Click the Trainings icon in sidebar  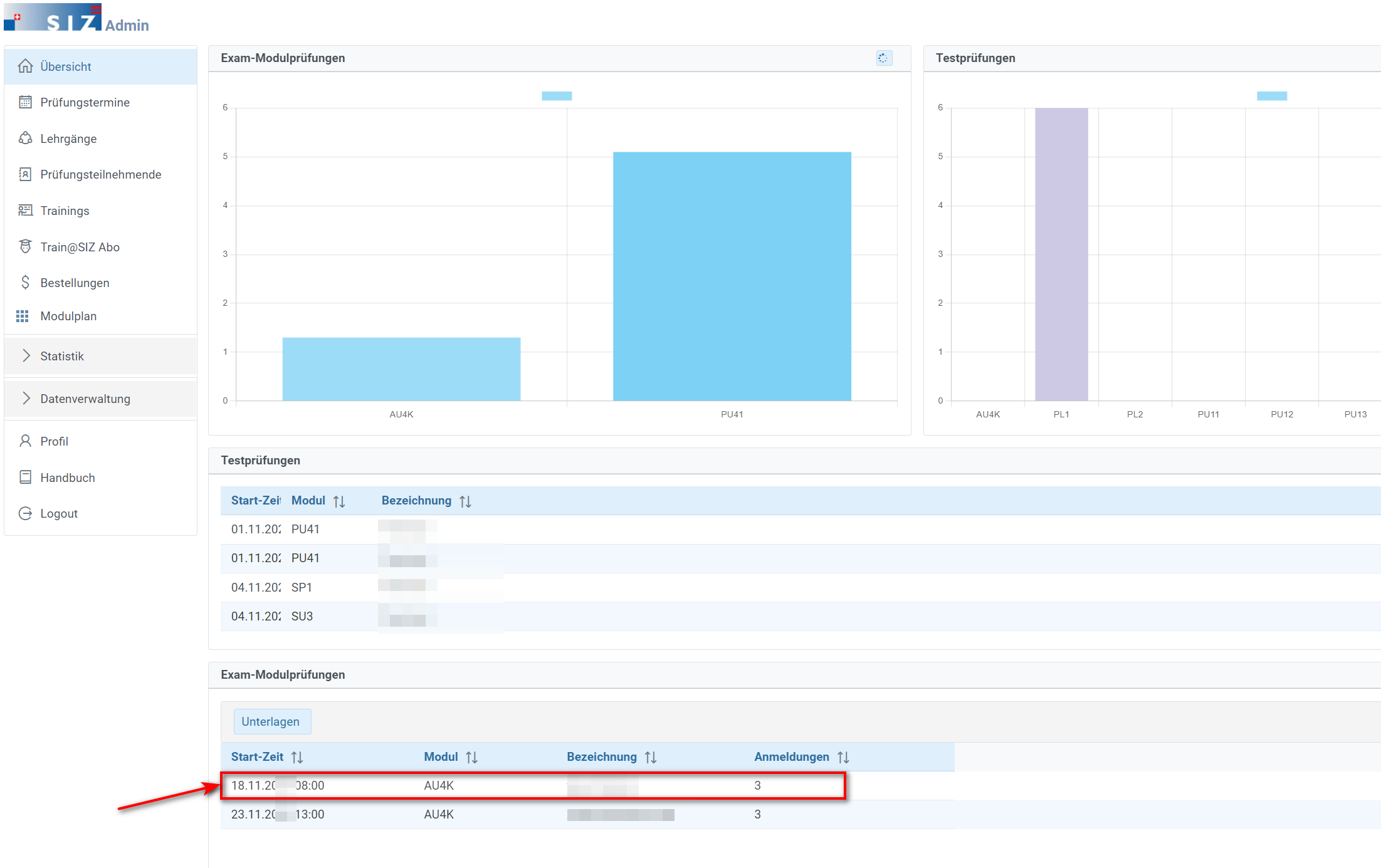25,210
